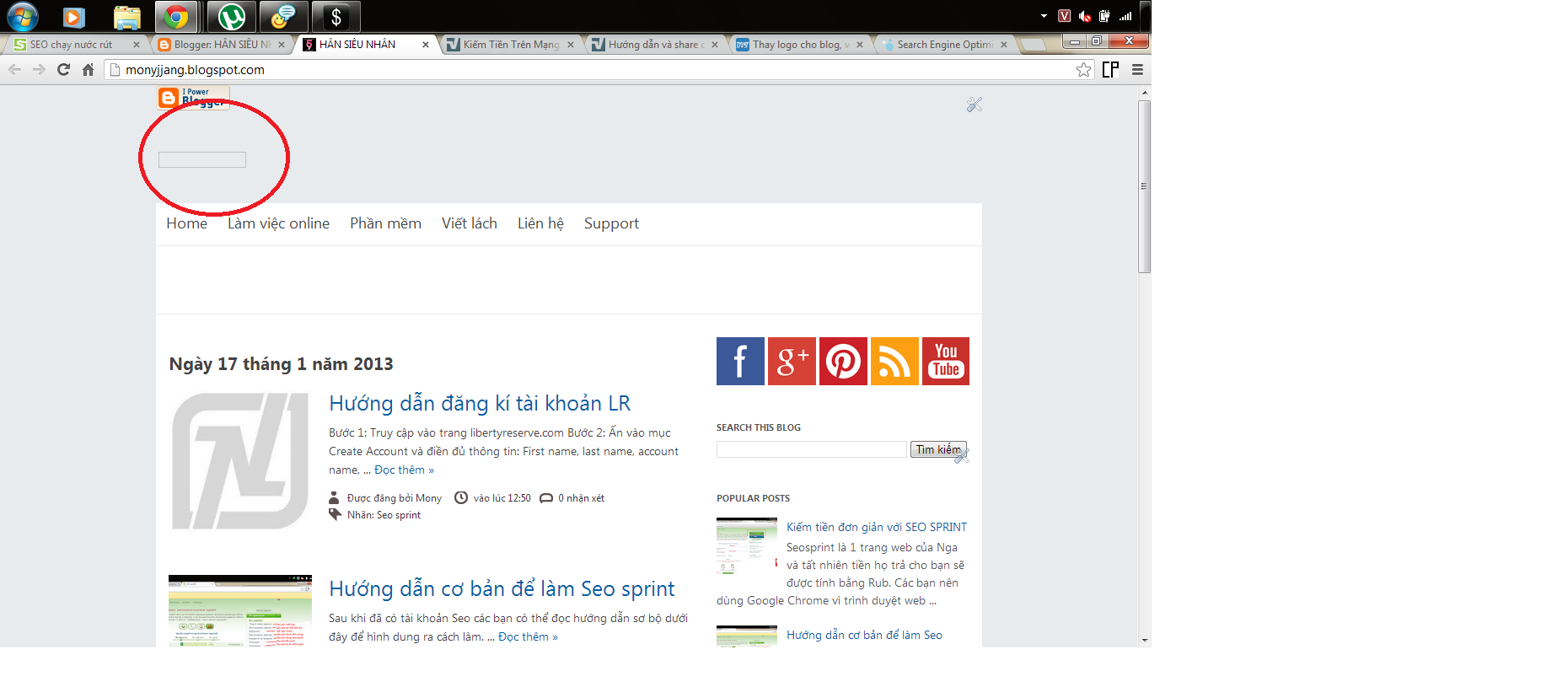Close the active HÁN SIÊU NHÂN tab
Image resolution: width=1568 pixels, height=698 pixels.
(x=426, y=45)
